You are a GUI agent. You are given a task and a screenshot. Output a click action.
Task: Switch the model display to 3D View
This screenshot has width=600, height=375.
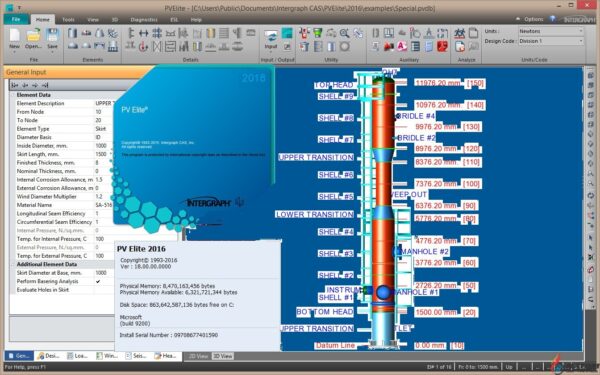tap(223, 356)
